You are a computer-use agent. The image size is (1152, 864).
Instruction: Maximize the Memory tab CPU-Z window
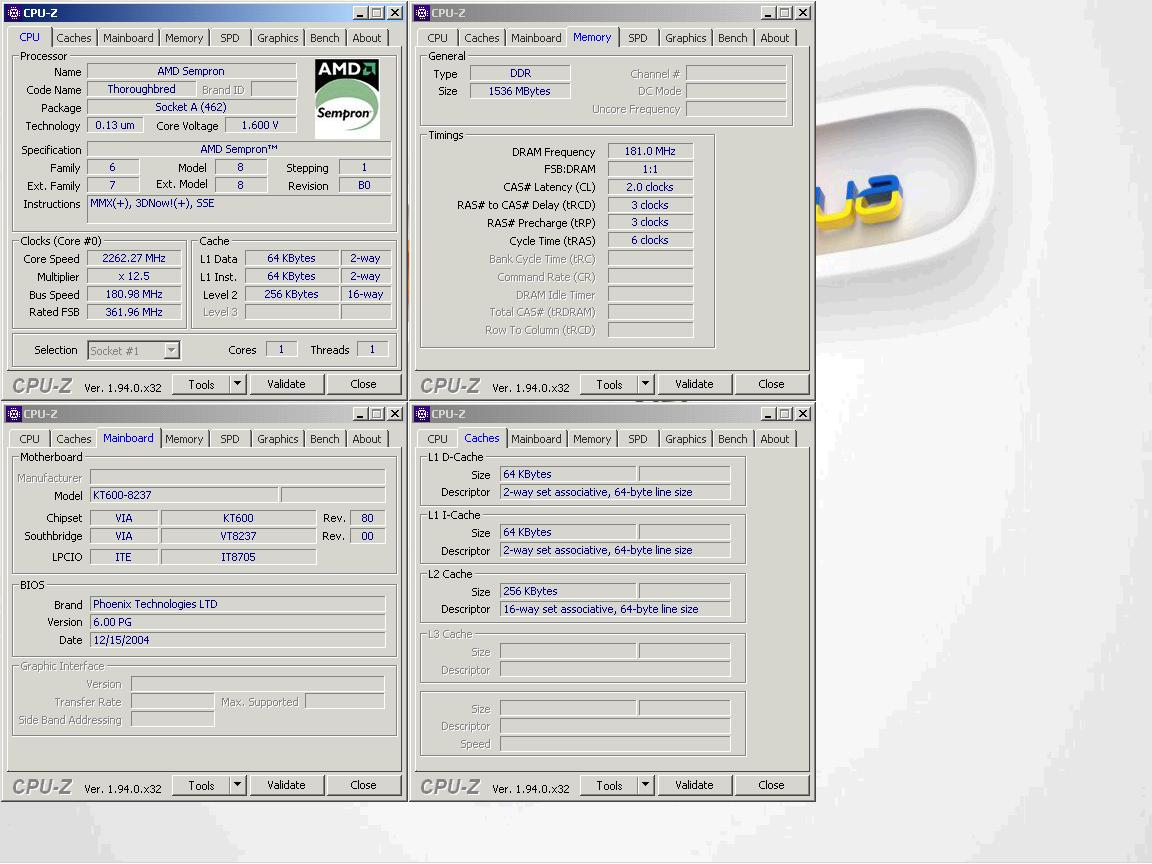pos(785,12)
